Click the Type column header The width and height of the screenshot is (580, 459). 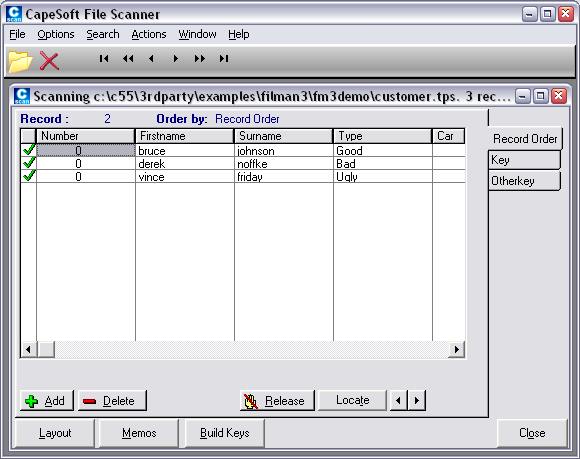[382, 136]
